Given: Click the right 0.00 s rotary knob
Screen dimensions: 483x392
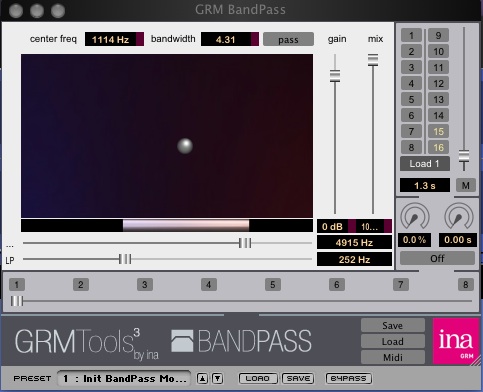Looking at the screenshot, I should (x=459, y=217).
